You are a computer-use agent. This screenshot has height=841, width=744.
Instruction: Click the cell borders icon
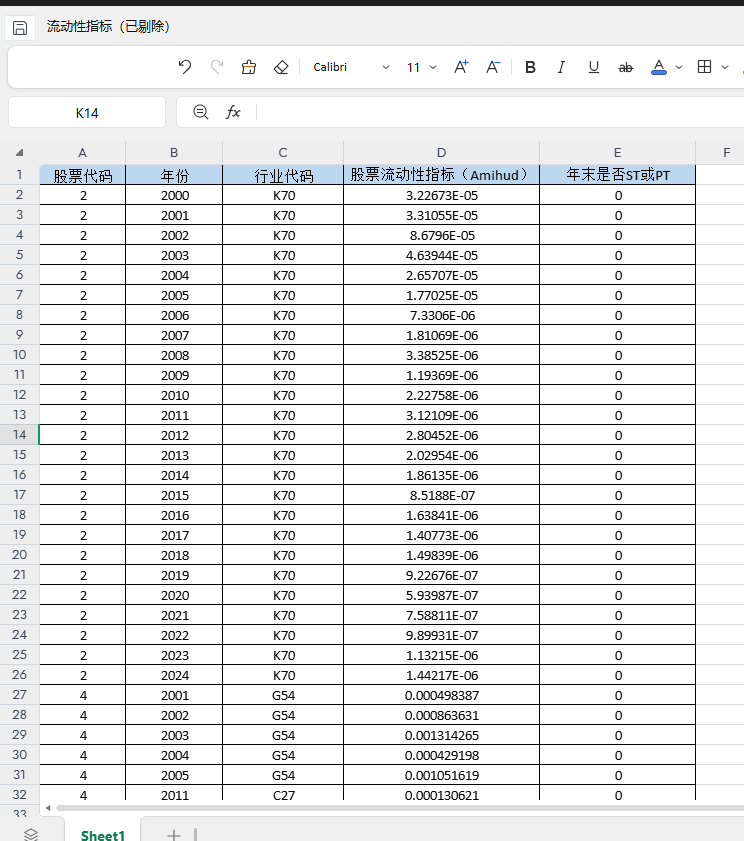tap(704, 67)
